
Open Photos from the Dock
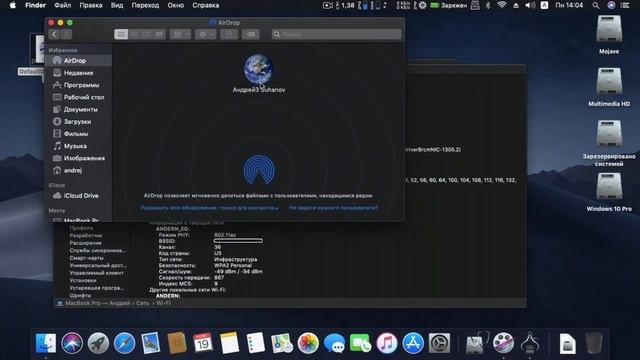308,343
